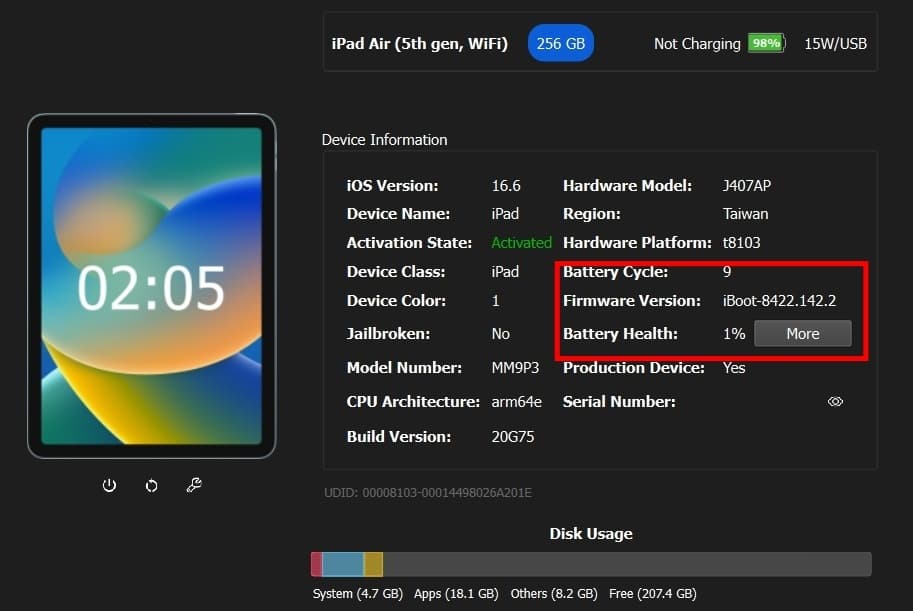The width and height of the screenshot is (913, 611).
Task: Click the Jailbroken value No
Action: point(500,334)
